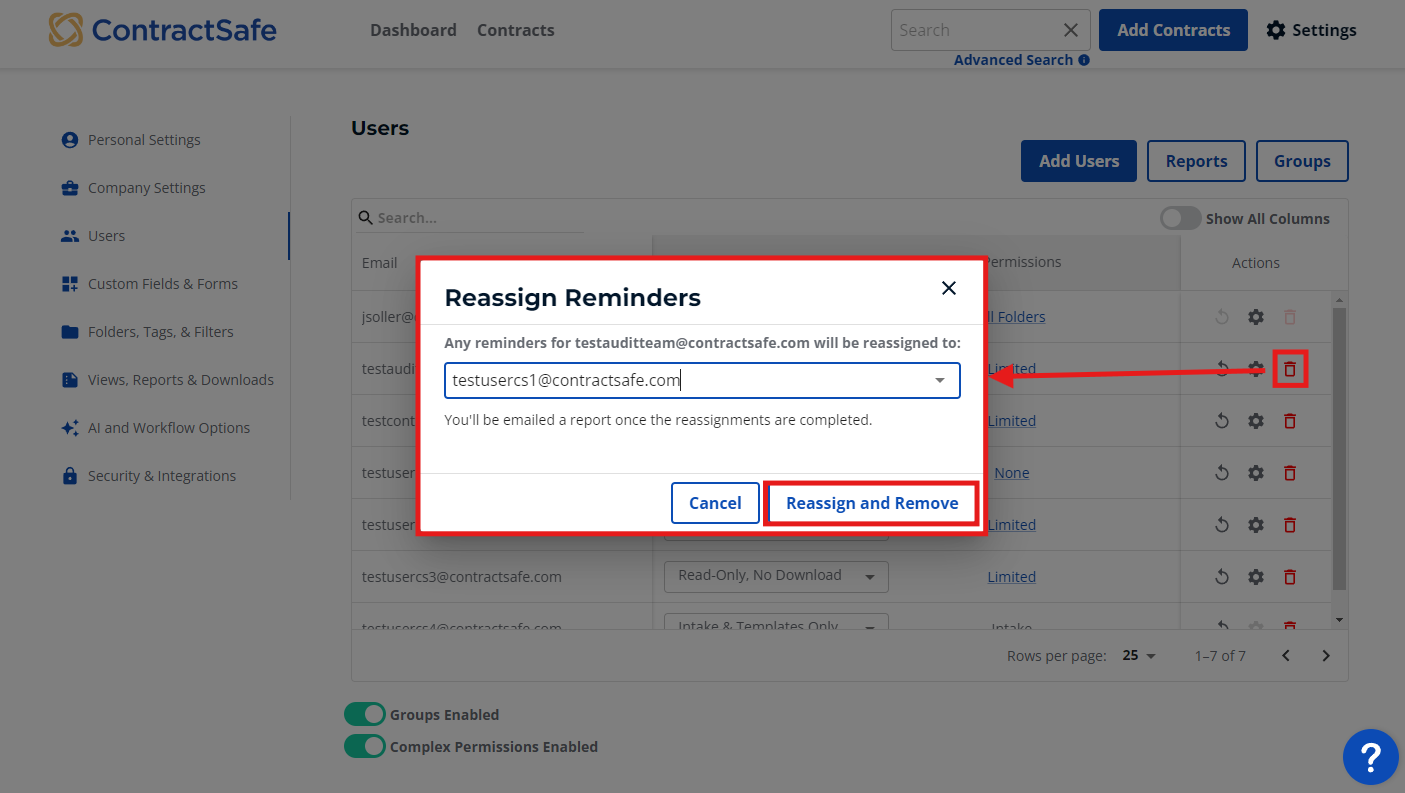Open gear settings icon in jsoller row

tap(1256, 317)
